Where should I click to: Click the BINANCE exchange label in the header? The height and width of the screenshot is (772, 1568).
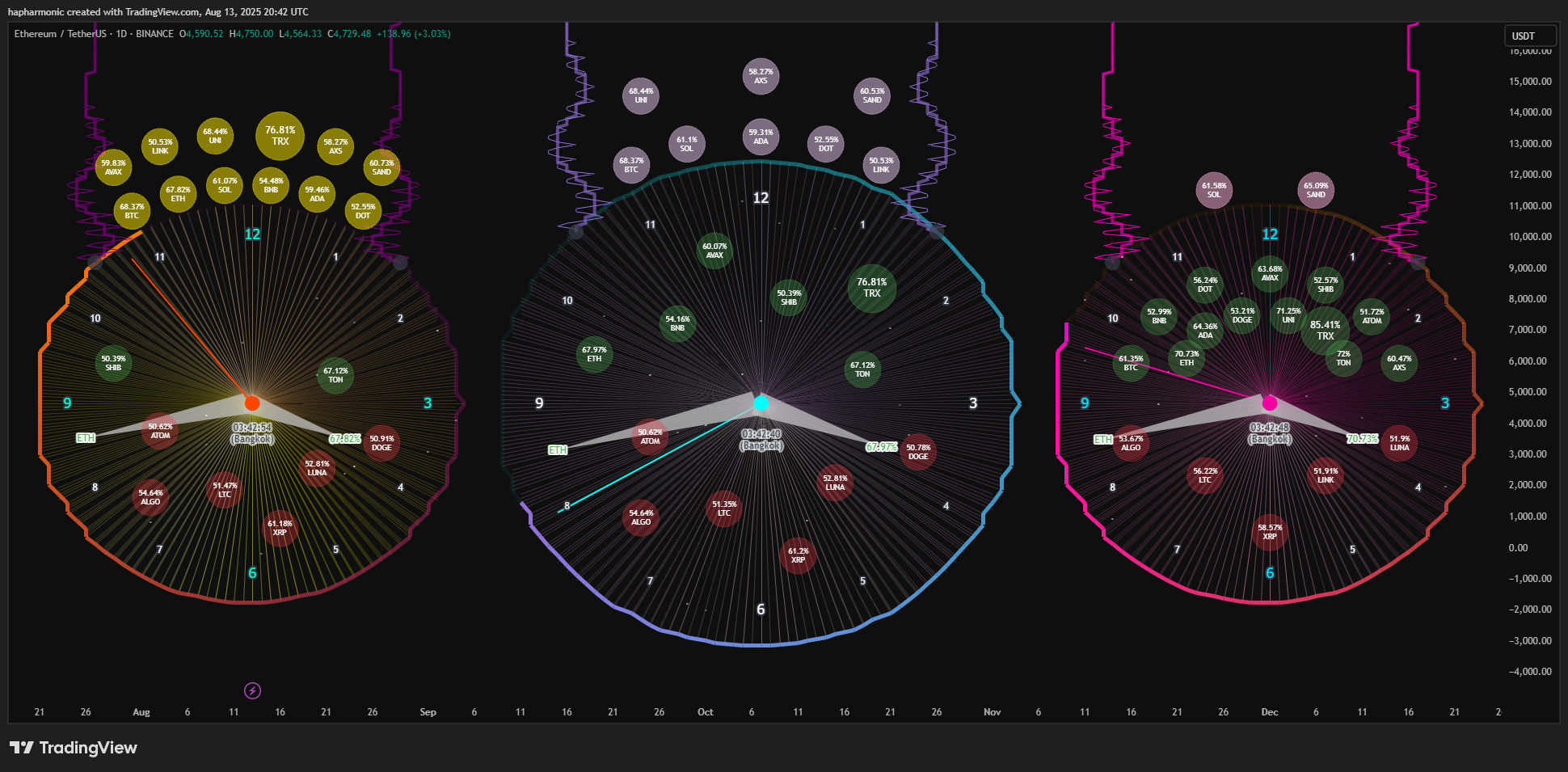[154, 34]
